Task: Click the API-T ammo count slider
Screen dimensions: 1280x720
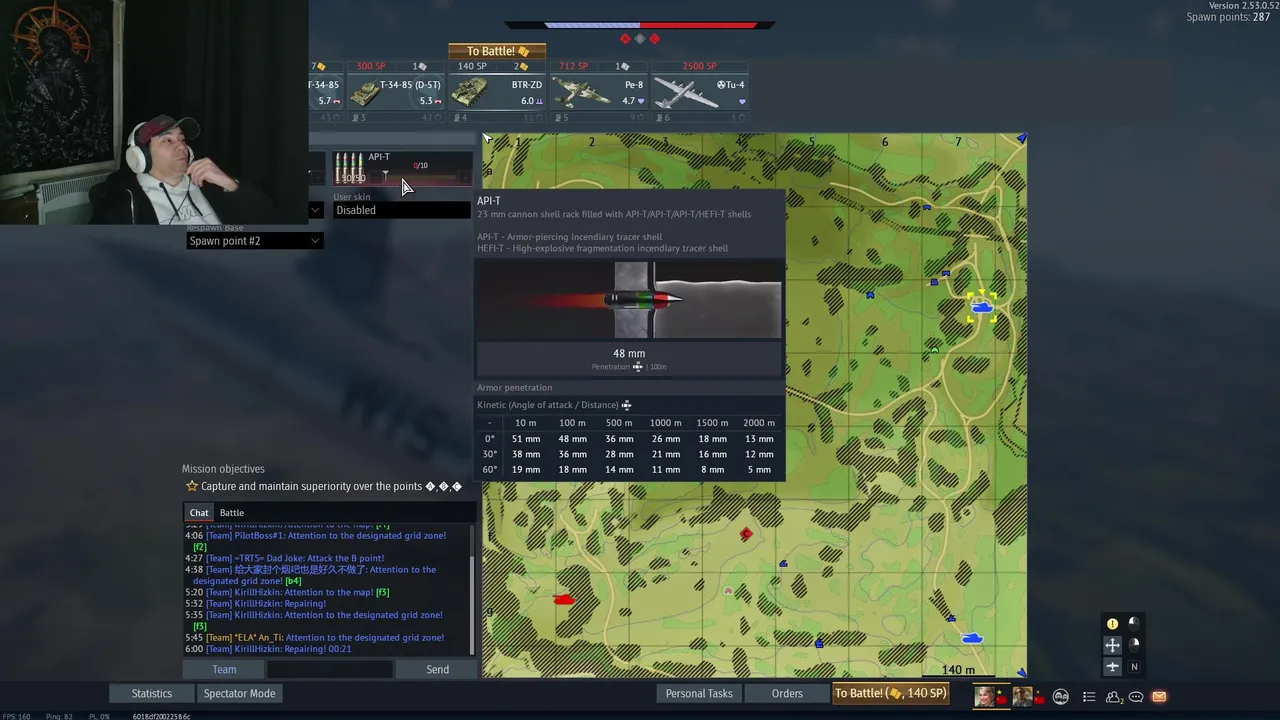Action: coord(418,178)
